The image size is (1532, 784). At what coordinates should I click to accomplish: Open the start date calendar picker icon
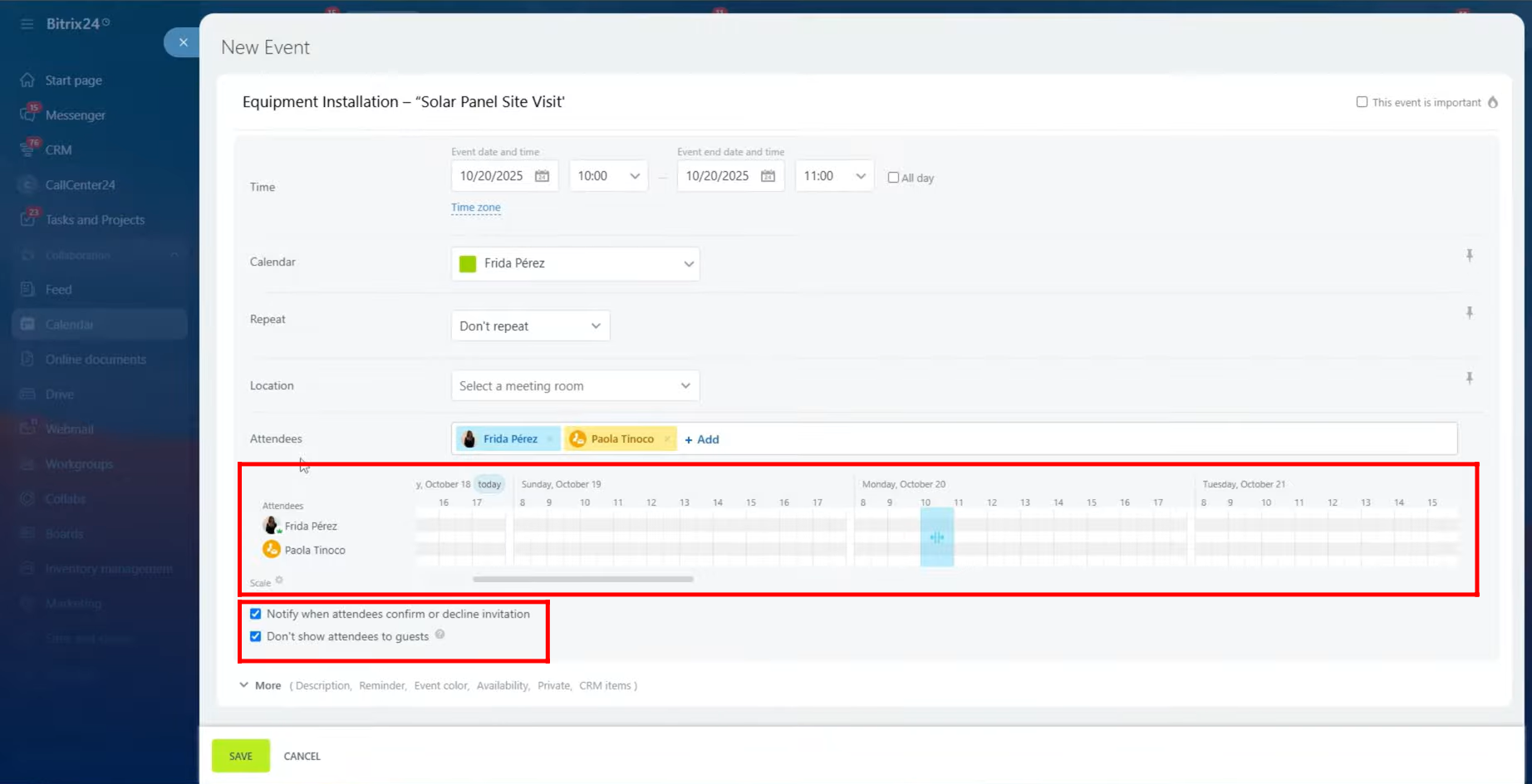coord(542,176)
